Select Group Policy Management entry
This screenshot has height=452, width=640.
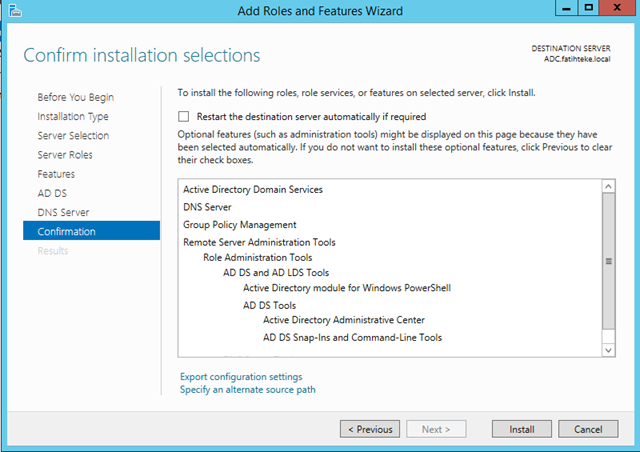coord(240,225)
